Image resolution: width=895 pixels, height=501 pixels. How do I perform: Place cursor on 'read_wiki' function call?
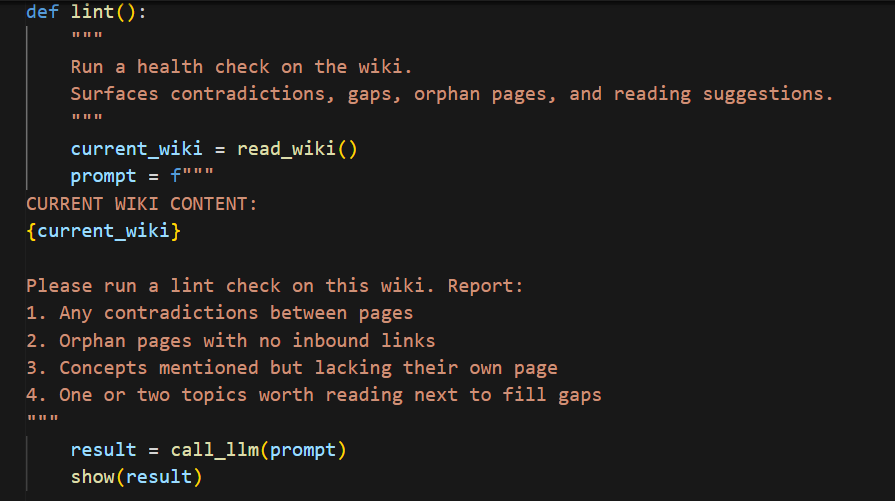pyautogui.click(x=286, y=149)
